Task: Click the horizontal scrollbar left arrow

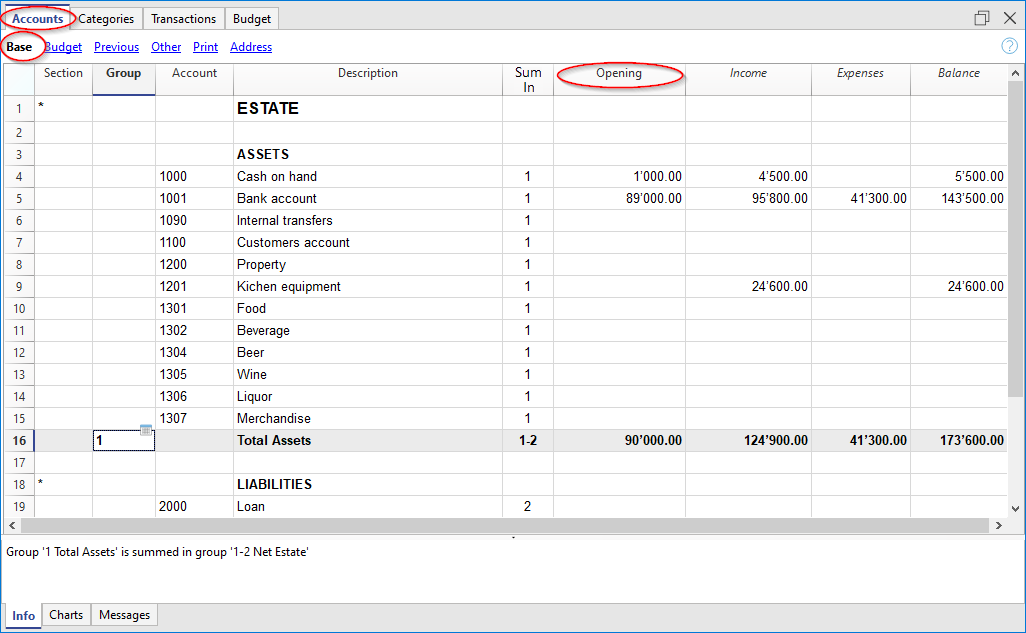Action: [11, 525]
